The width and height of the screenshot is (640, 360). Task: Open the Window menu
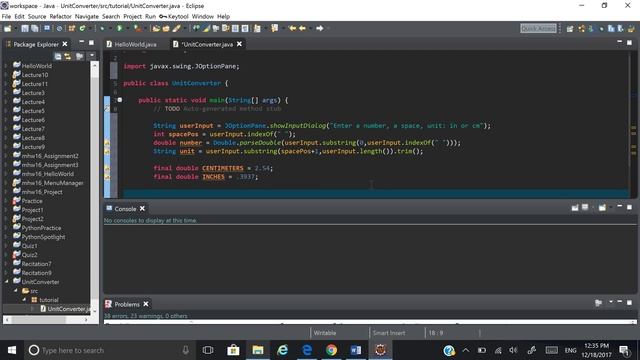pyautogui.click(x=202, y=16)
